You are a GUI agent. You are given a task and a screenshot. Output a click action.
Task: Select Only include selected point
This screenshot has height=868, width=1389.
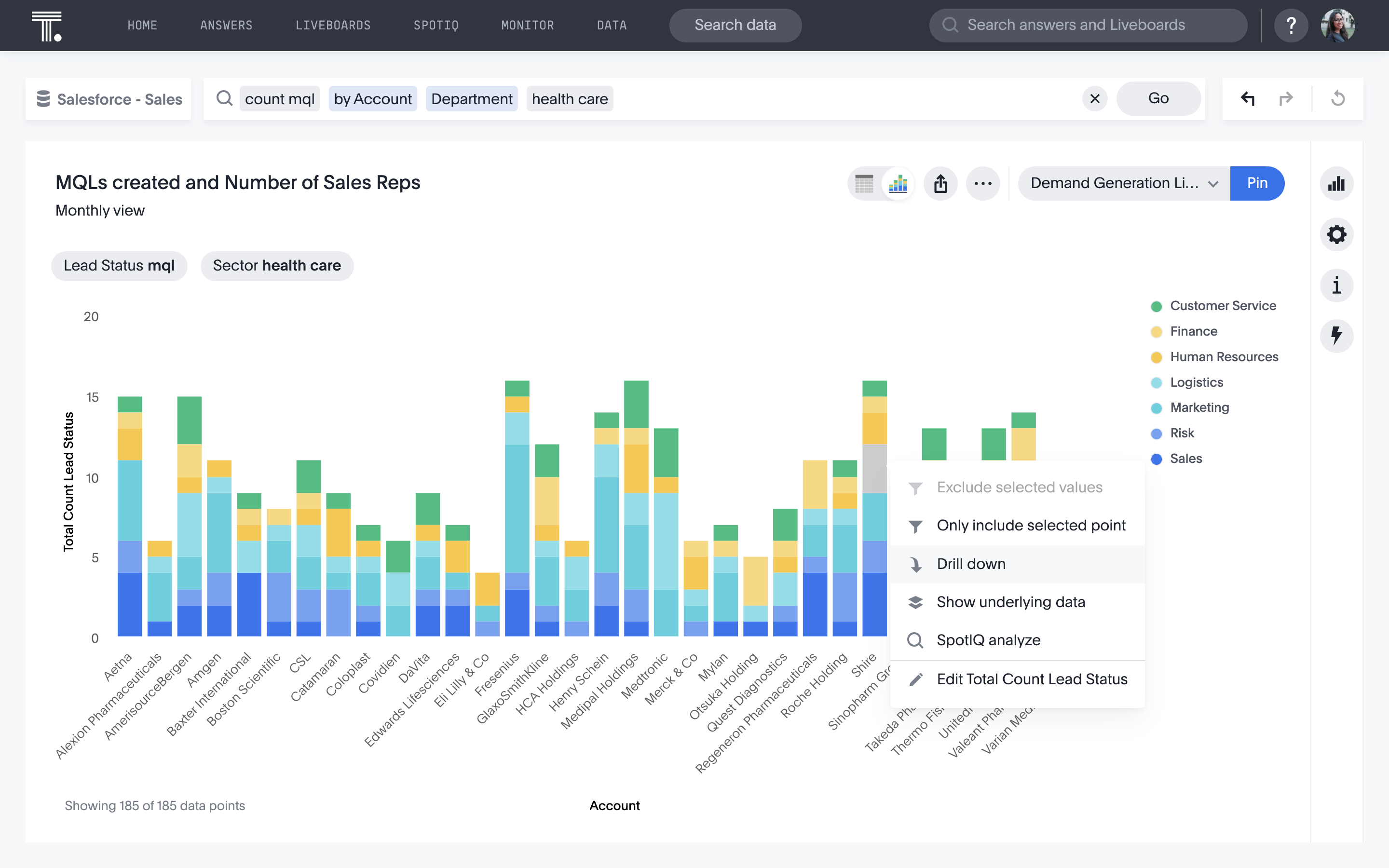click(x=1017, y=526)
